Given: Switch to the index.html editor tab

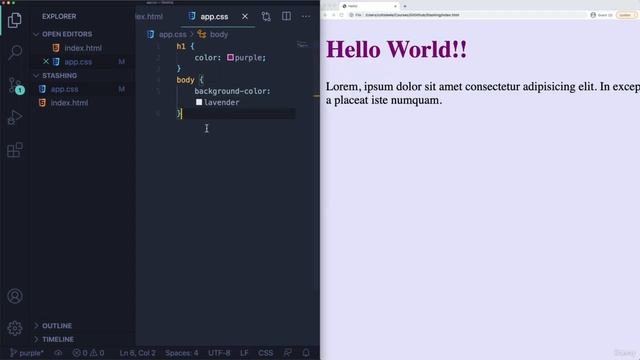Looking at the screenshot, I should click(x=149, y=16).
